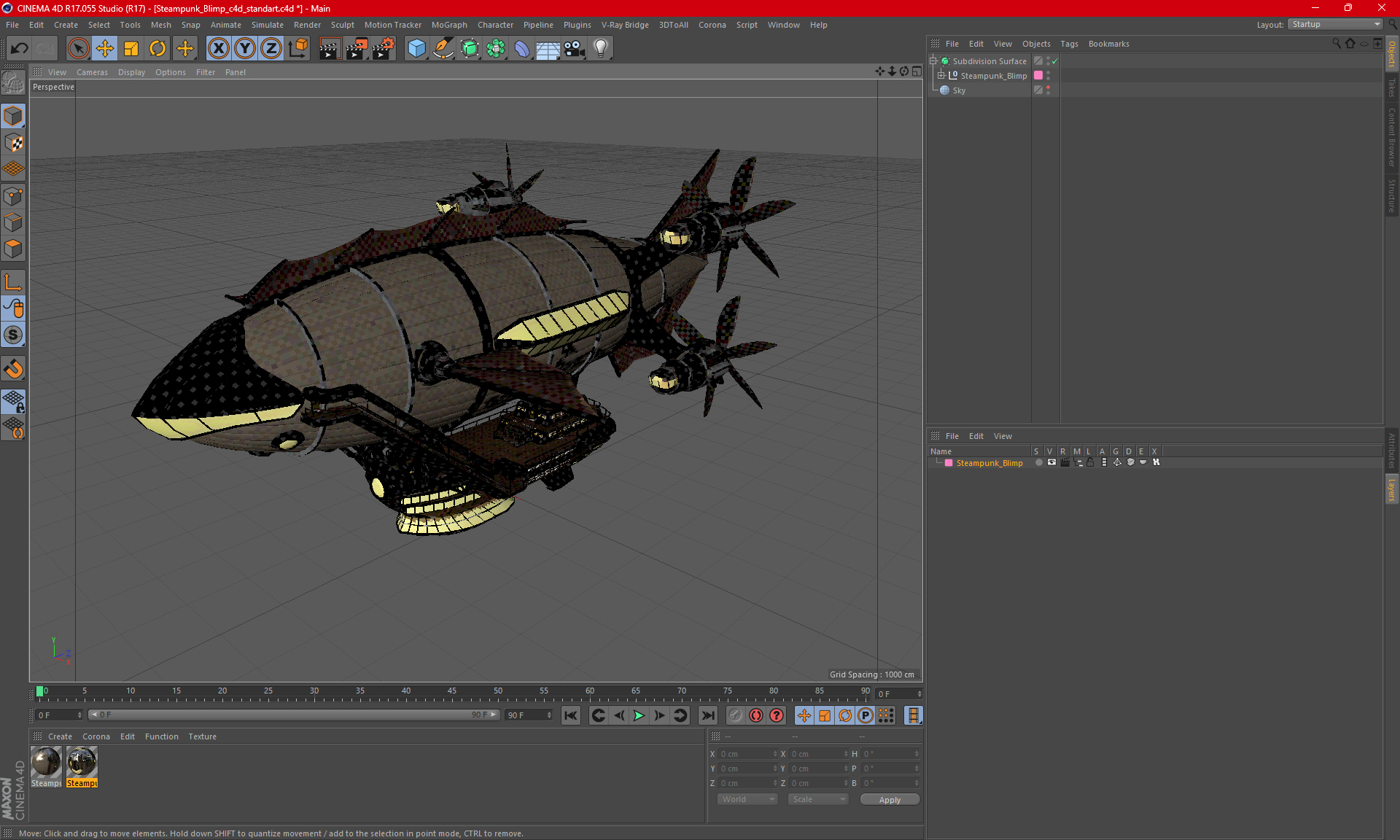
Task: Toggle X axis lock
Action: tap(218, 49)
